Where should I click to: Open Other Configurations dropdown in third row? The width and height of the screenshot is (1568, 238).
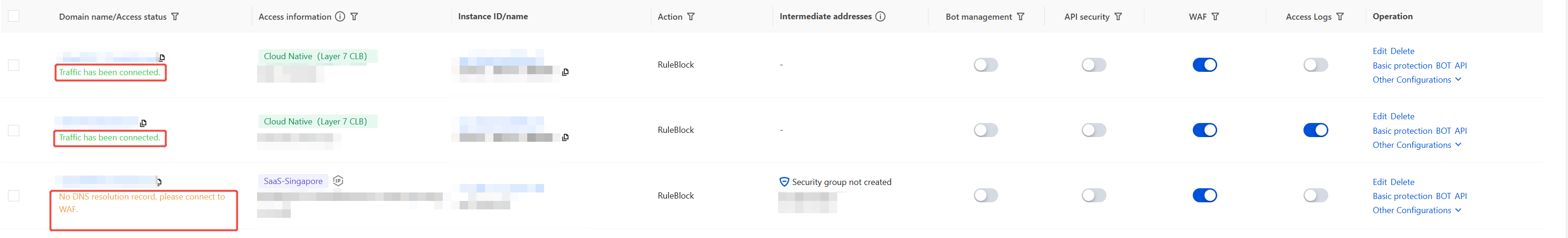point(1417,210)
